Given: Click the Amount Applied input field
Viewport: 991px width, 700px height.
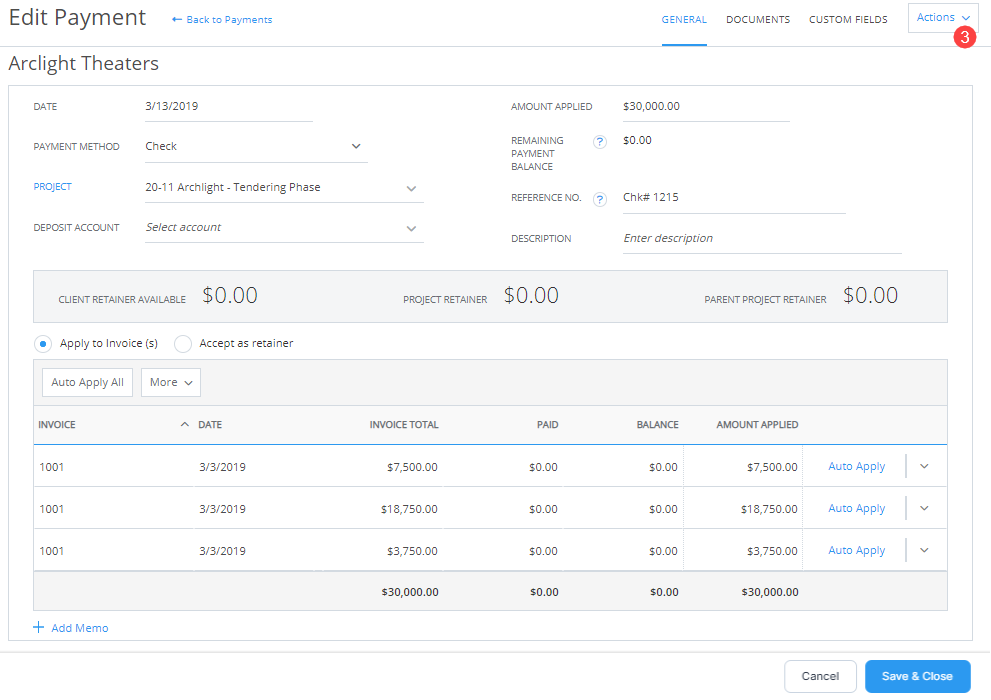Looking at the screenshot, I should point(706,107).
